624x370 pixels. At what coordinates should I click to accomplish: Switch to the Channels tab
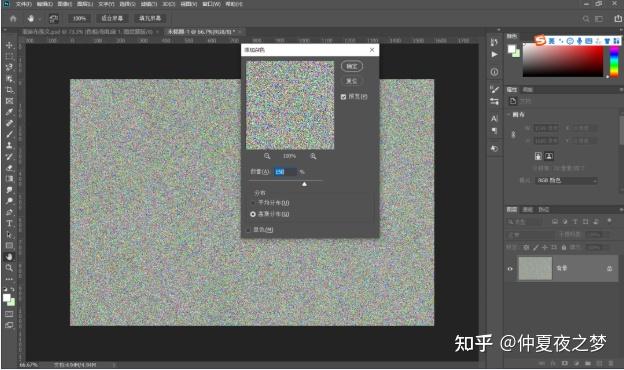[527, 210]
